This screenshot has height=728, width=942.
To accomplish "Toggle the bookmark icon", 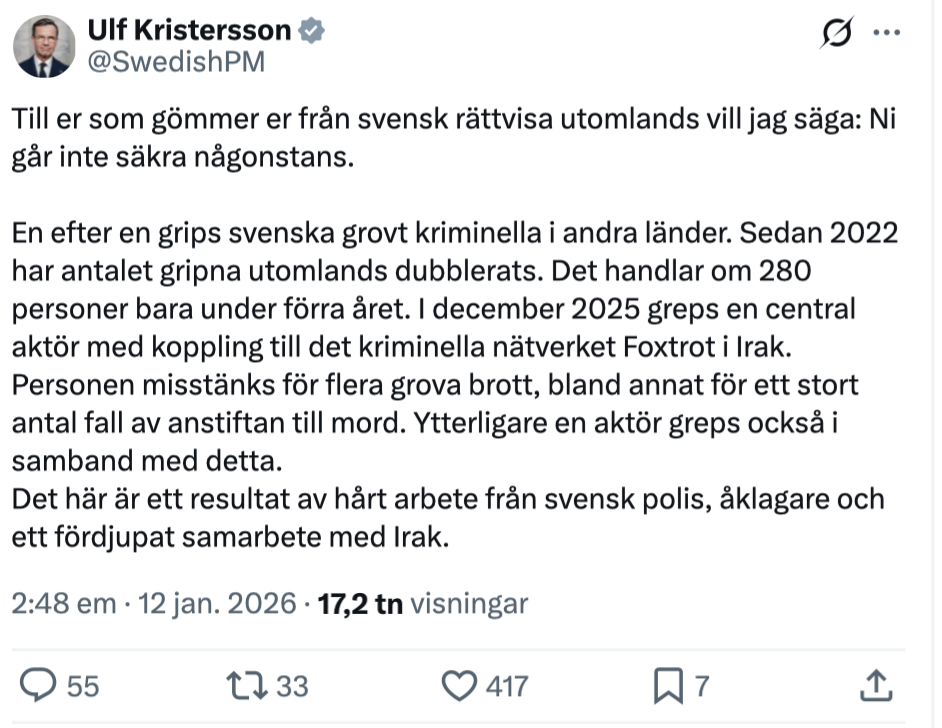I will point(667,685).
